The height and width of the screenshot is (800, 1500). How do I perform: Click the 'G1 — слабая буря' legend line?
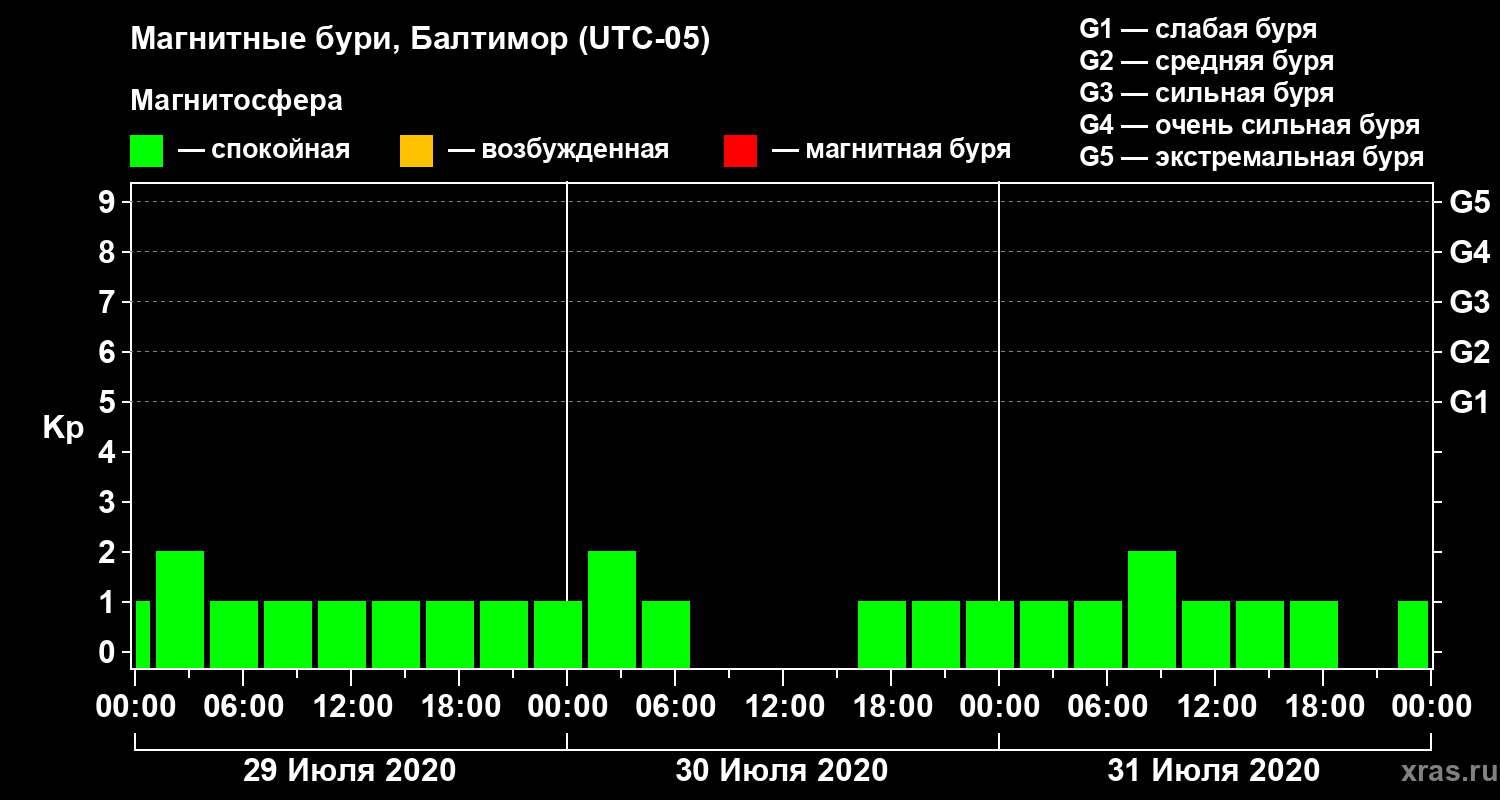(1198, 28)
